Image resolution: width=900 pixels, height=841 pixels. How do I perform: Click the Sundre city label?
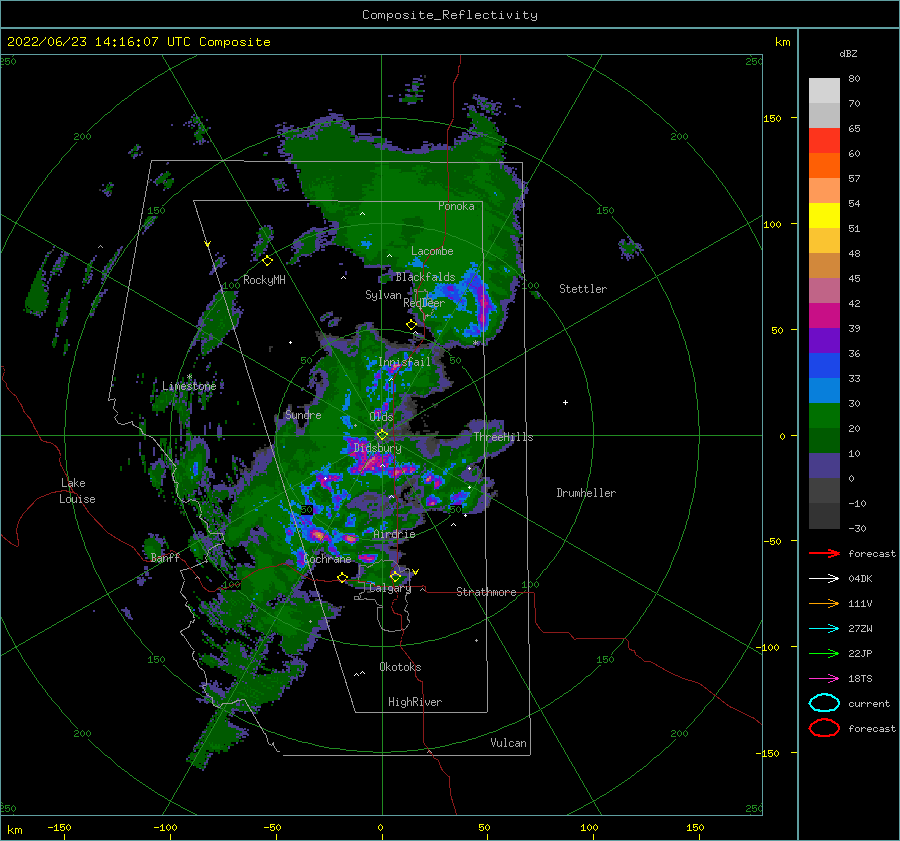pos(303,414)
